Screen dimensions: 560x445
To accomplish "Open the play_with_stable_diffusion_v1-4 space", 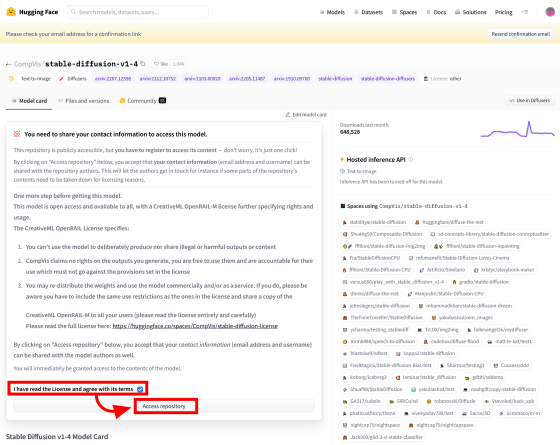I will [x=393, y=282].
